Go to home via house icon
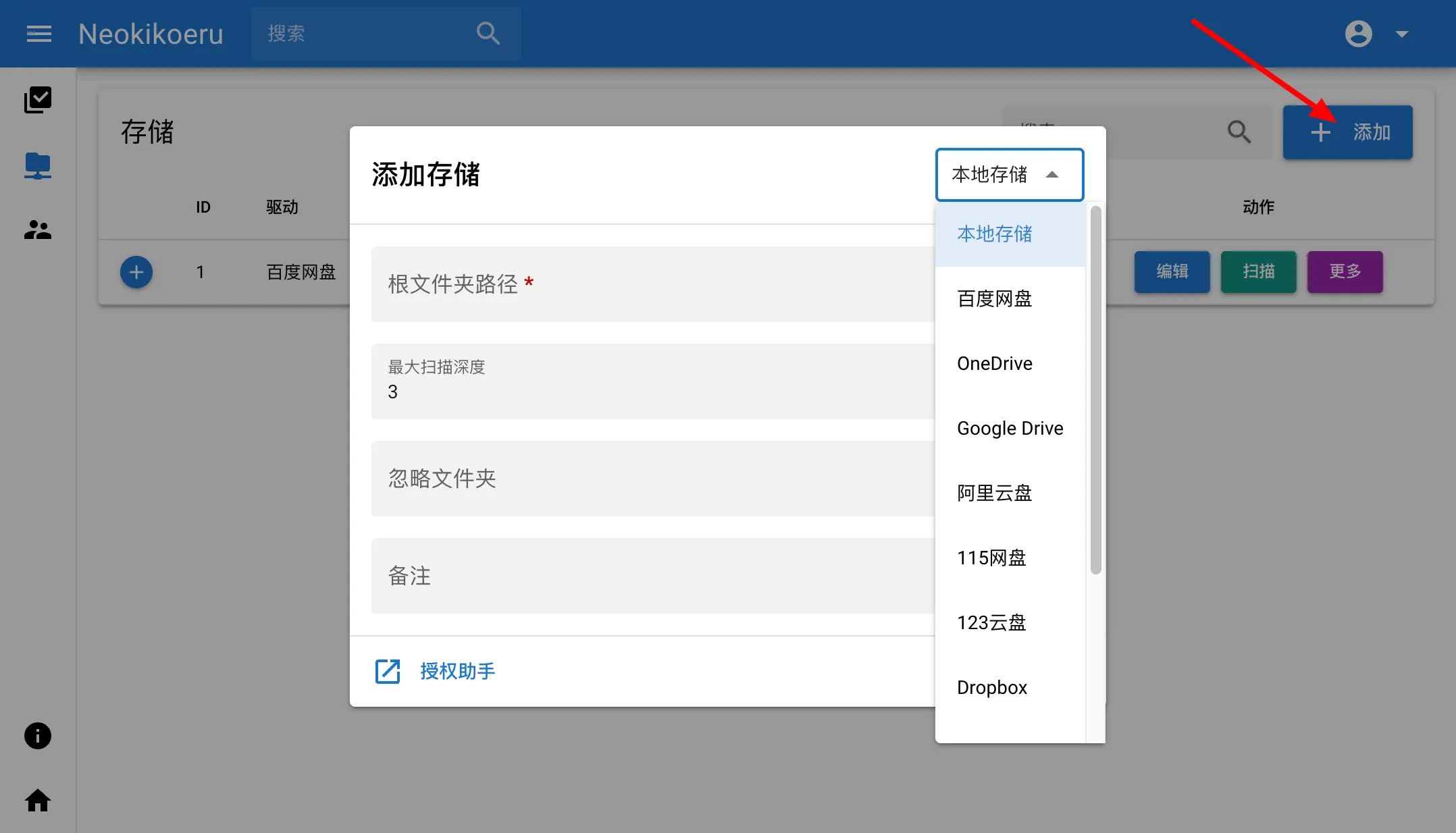 (x=38, y=801)
